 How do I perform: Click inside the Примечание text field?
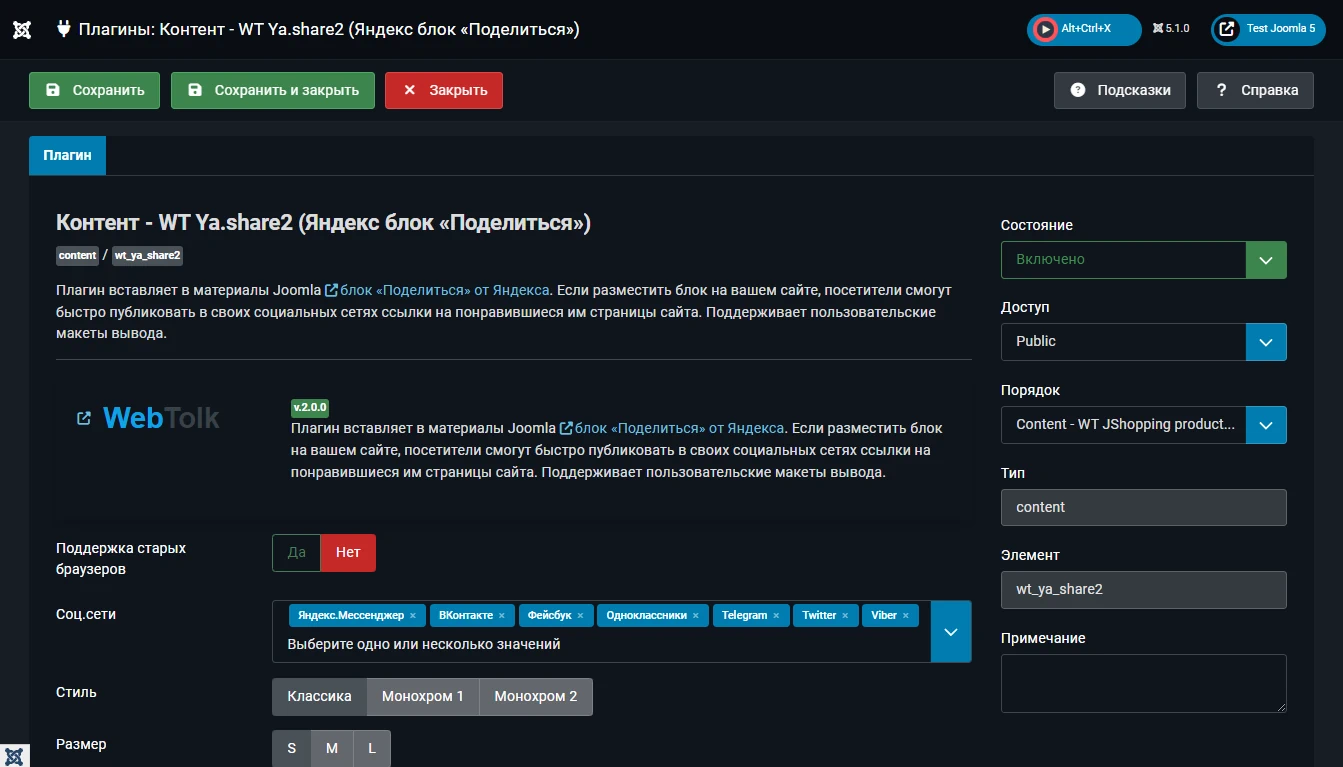tap(1143, 683)
